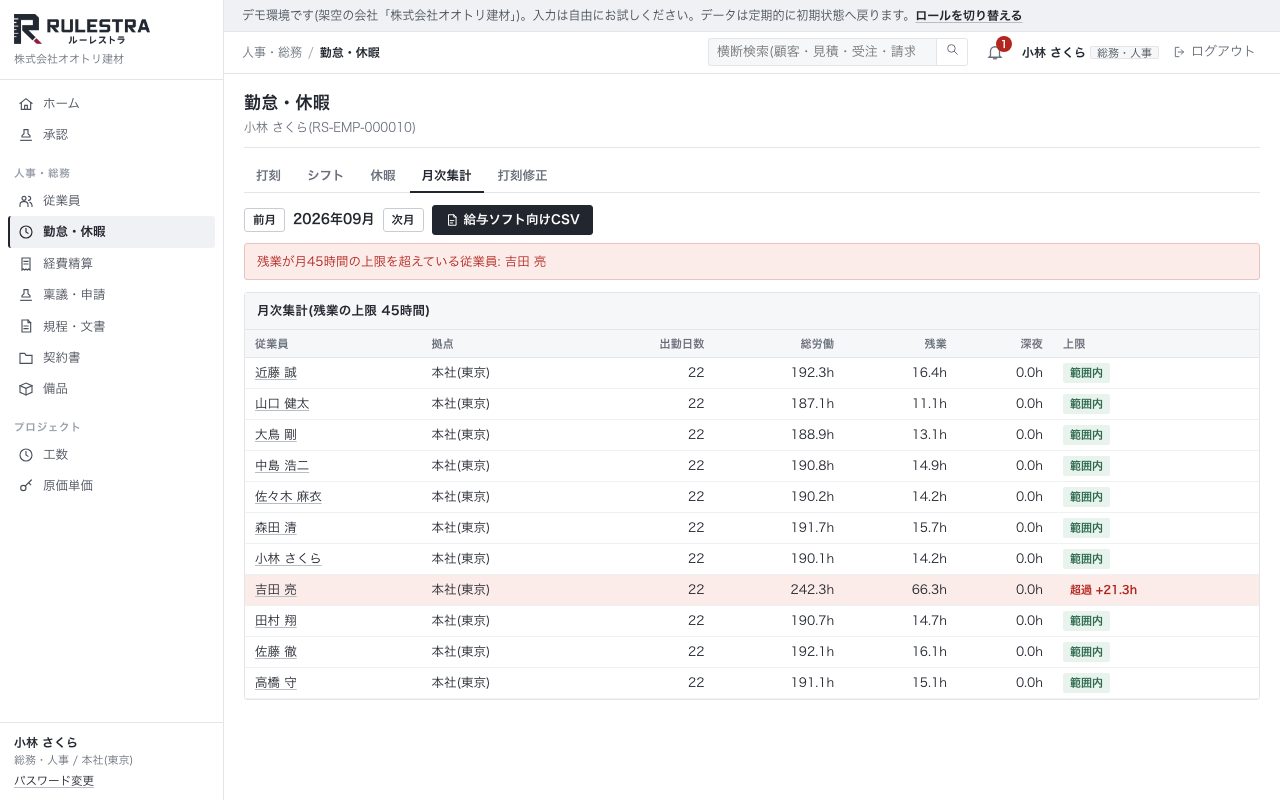
Task: Open employee 佐藤 徹
Action: (276, 652)
